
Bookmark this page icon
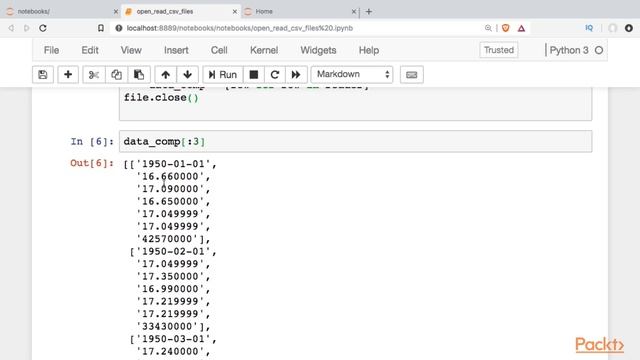click(101, 28)
